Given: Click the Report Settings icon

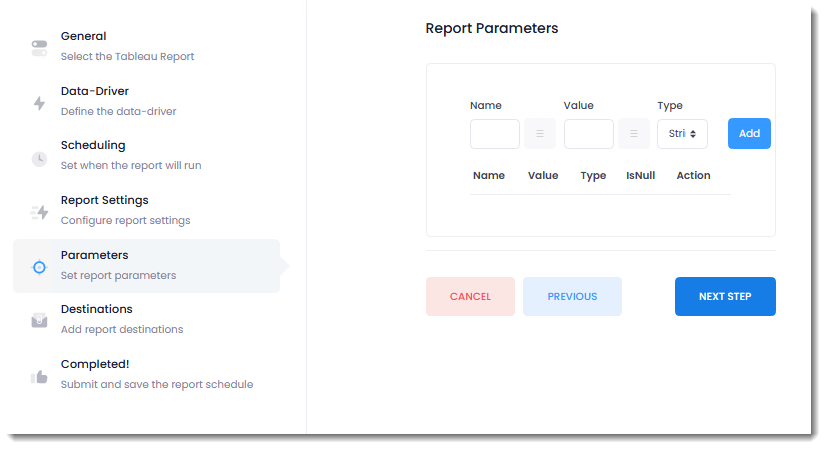Looking at the screenshot, I should coord(39,212).
